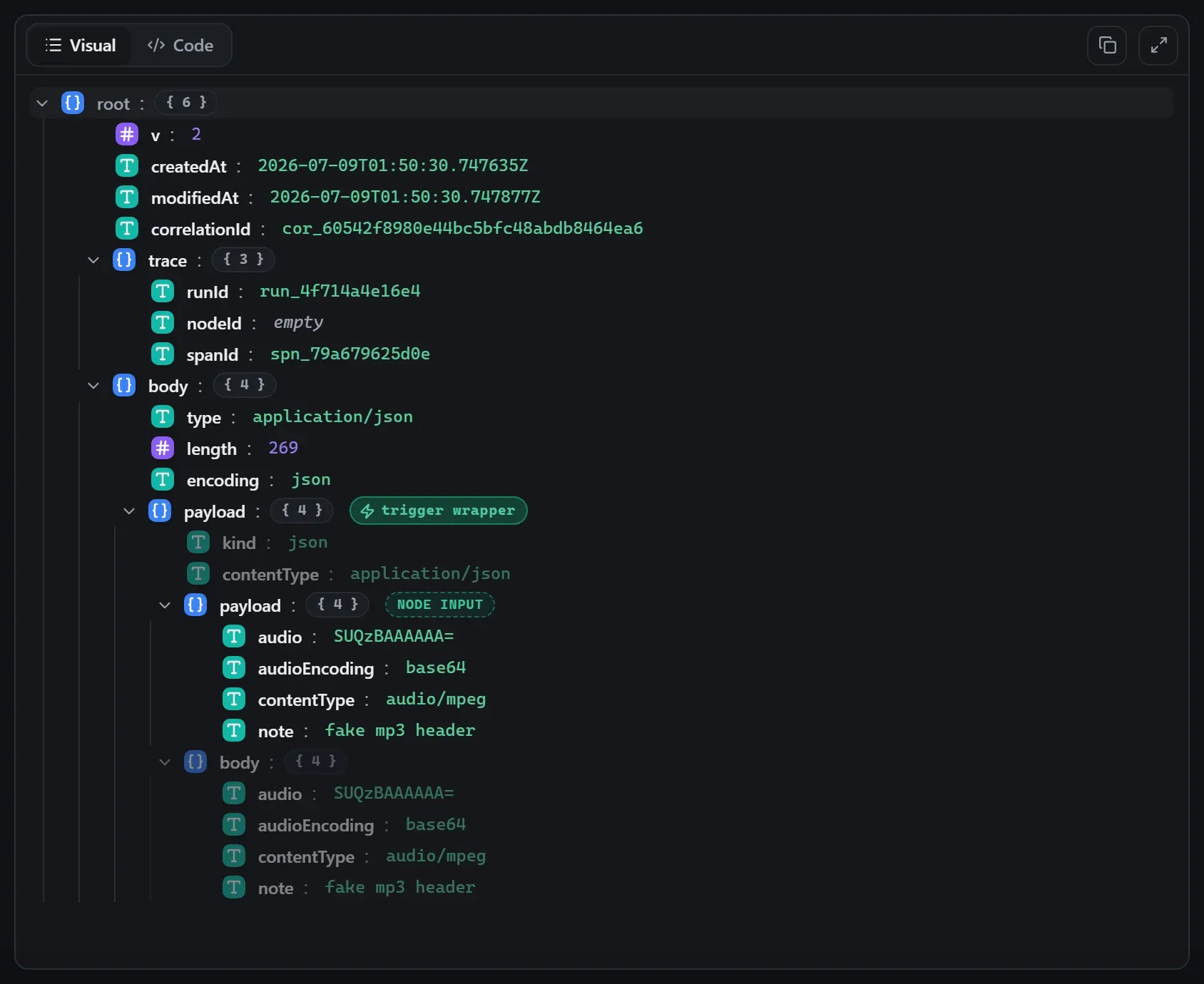Click the kind key label
The width and height of the screenshot is (1204, 984).
click(x=239, y=543)
